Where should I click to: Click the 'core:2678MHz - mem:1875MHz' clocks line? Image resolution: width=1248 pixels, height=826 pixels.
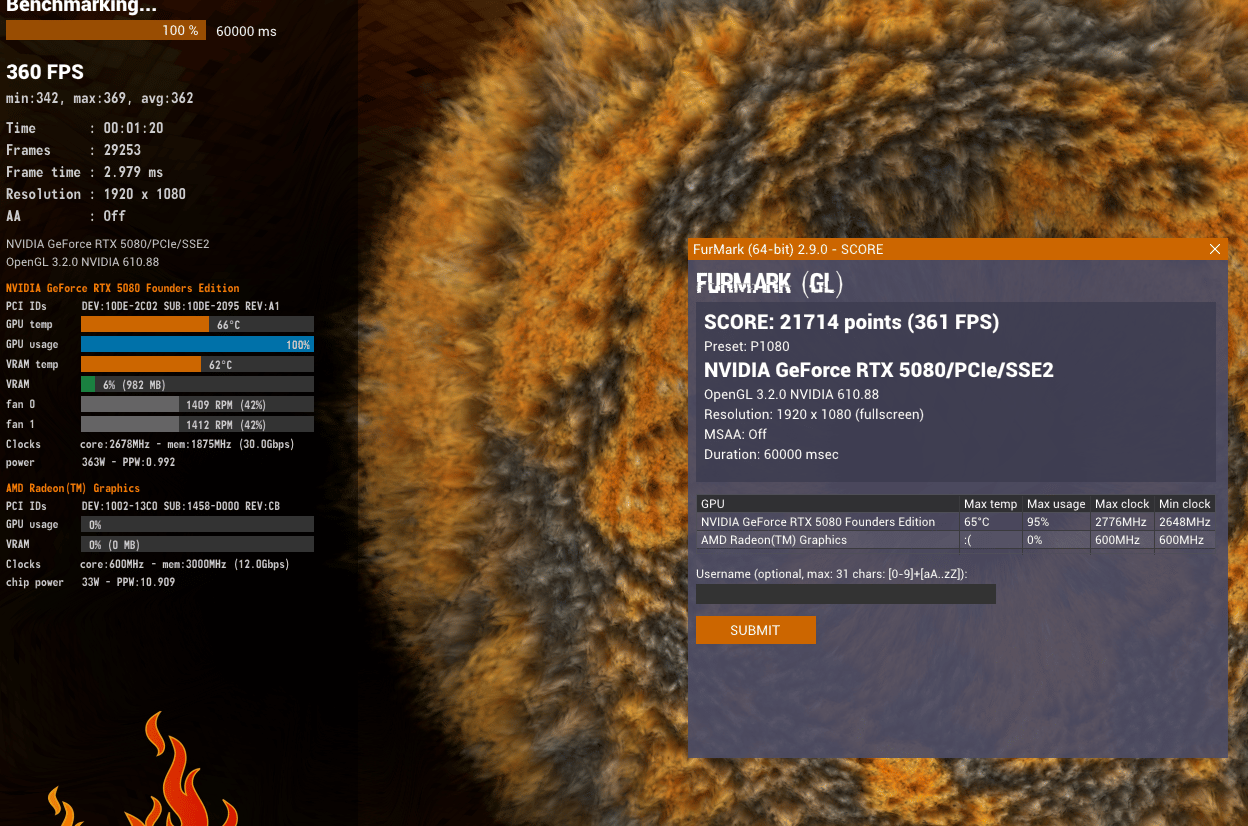pyautogui.click(x=187, y=444)
